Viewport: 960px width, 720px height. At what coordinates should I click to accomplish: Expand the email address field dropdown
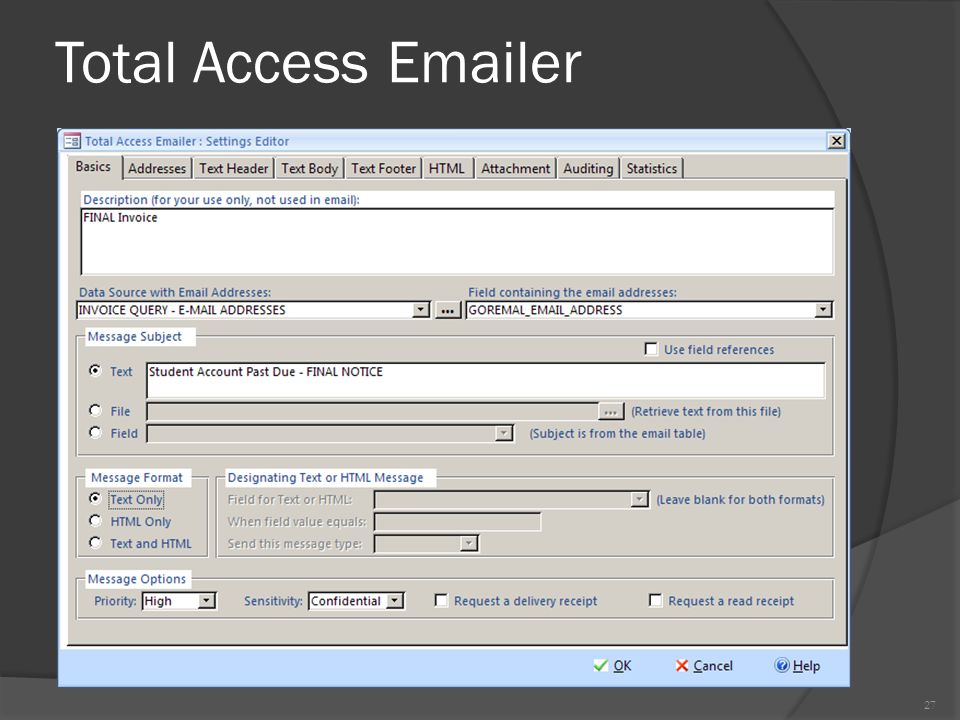tap(823, 310)
